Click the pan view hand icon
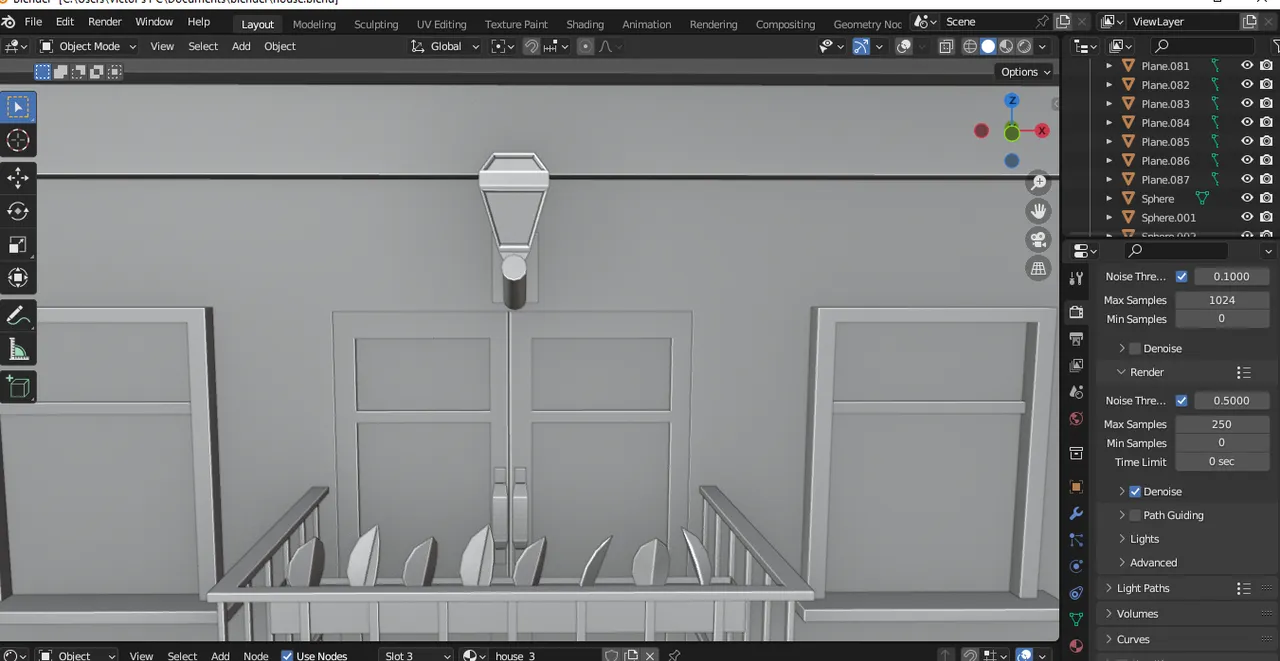Screen dimensions: 1280x661 point(1039,211)
